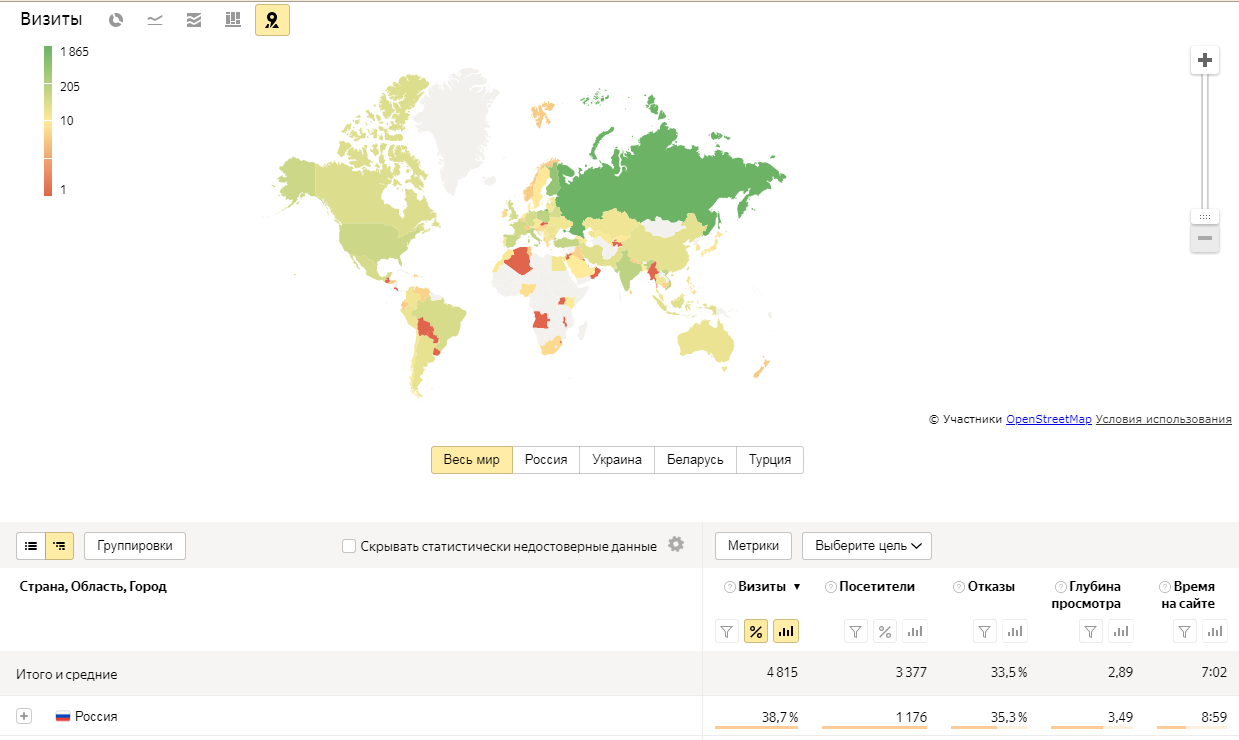This screenshot has width=1239, height=740.
Task: Toggle percent display for Визиты column
Action: click(756, 631)
